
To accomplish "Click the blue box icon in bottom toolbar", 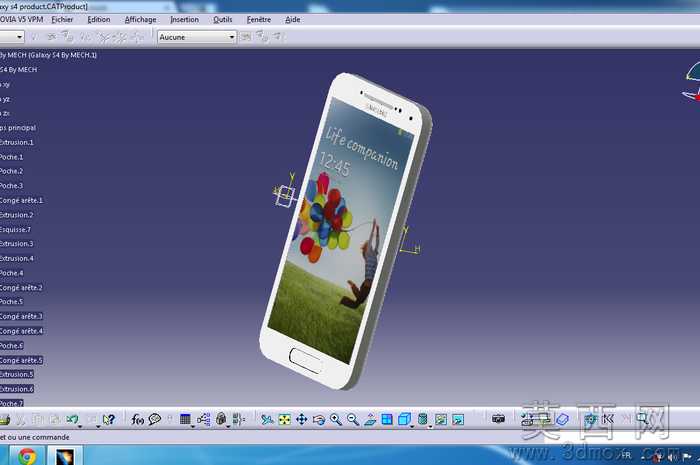I will [x=563, y=419].
